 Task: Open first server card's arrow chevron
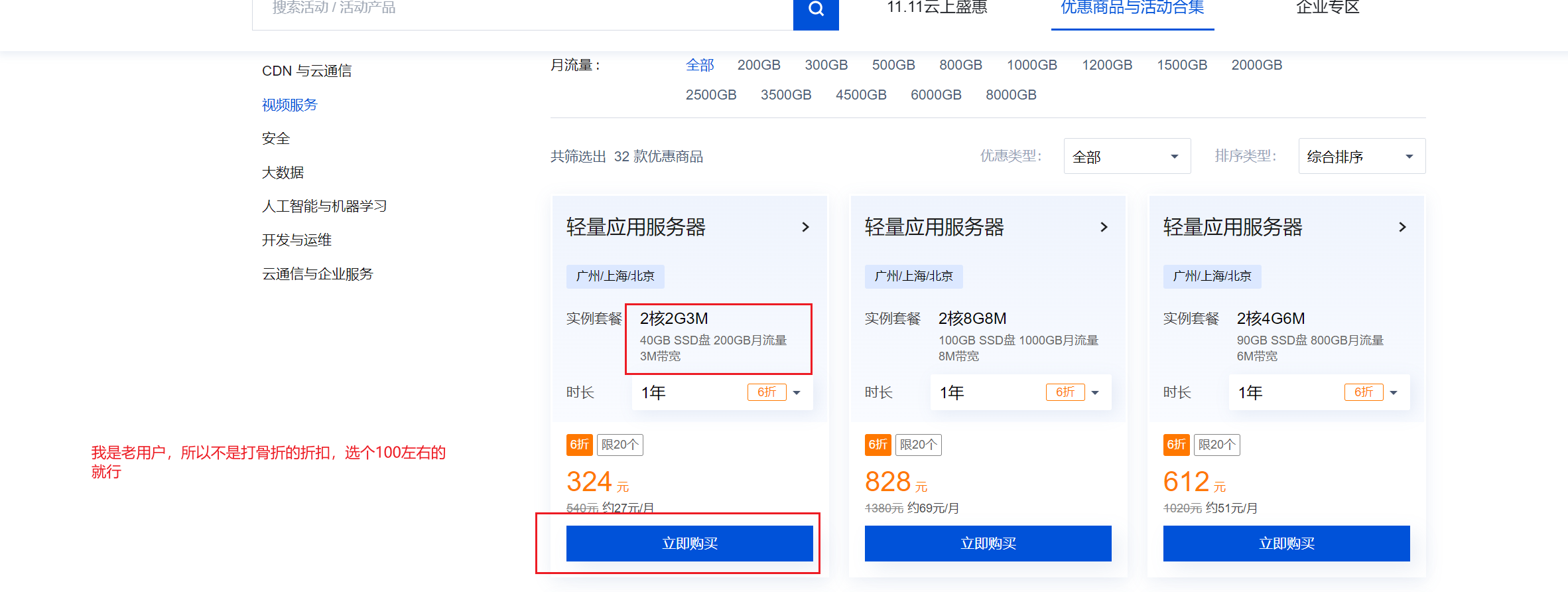click(x=805, y=227)
